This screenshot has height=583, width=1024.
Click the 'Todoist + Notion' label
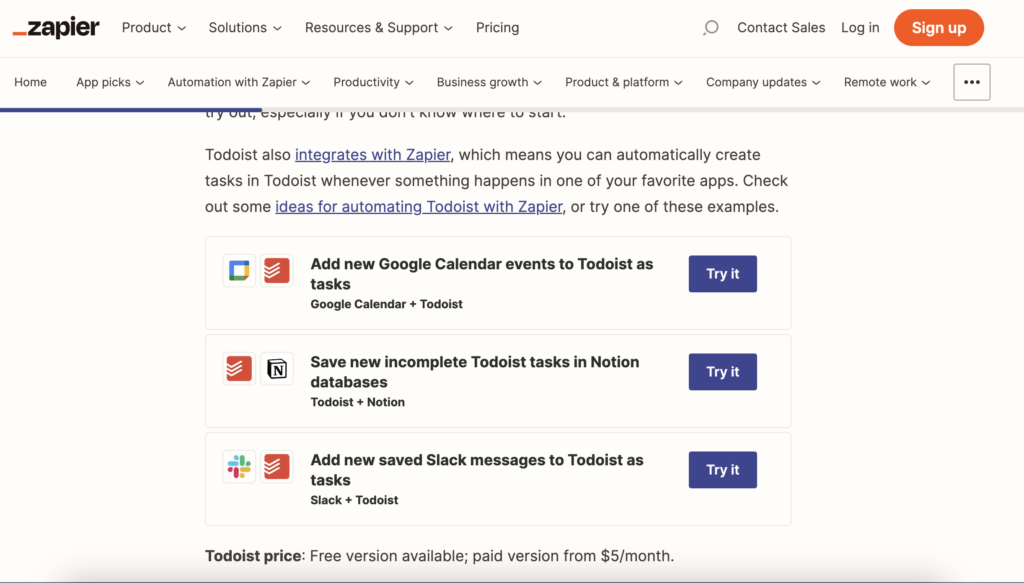(358, 402)
